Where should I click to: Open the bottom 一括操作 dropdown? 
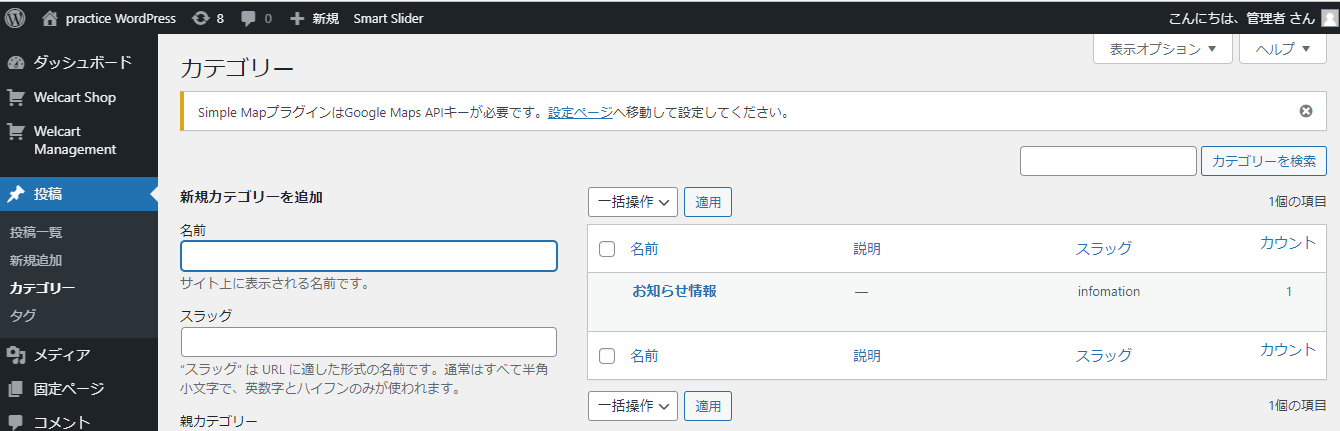pyautogui.click(x=633, y=406)
